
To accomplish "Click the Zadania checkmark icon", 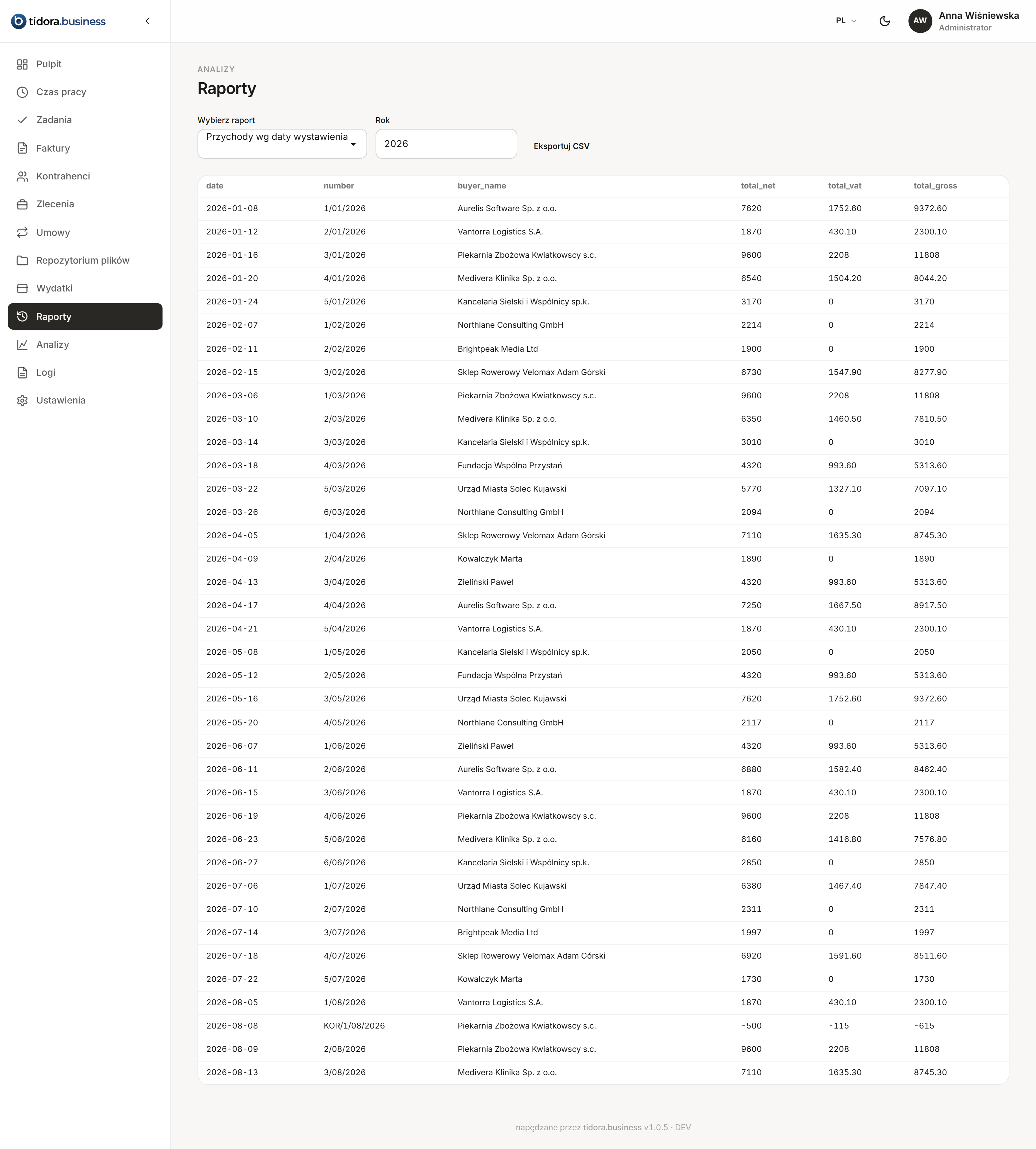I will [22, 120].
